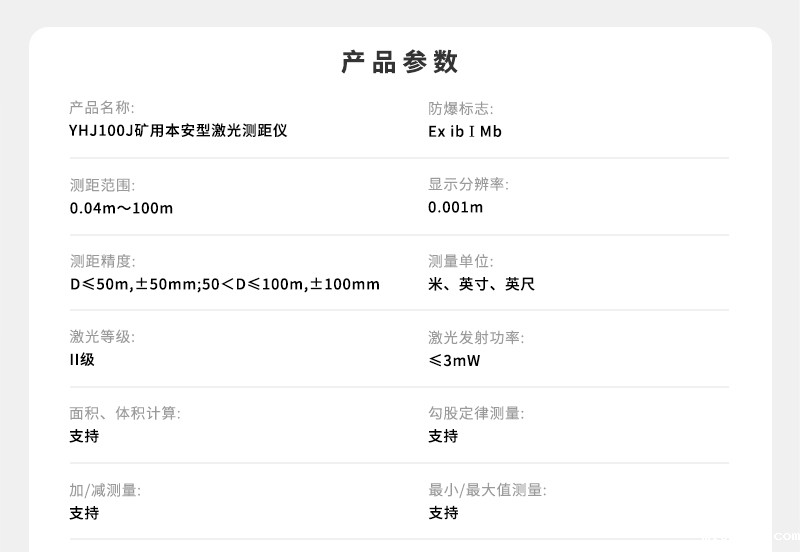Click the 产品名称 label
This screenshot has width=800, height=552.
101,108
